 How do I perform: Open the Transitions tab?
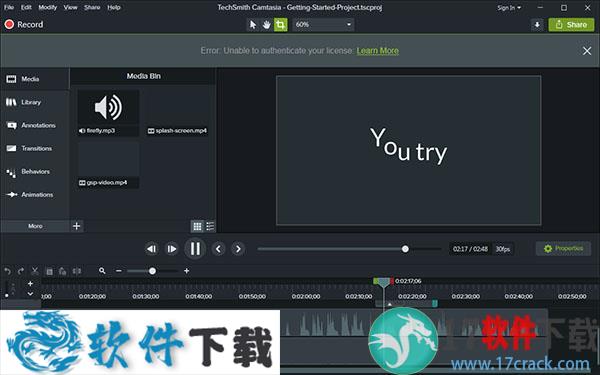pyautogui.click(x=35, y=148)
